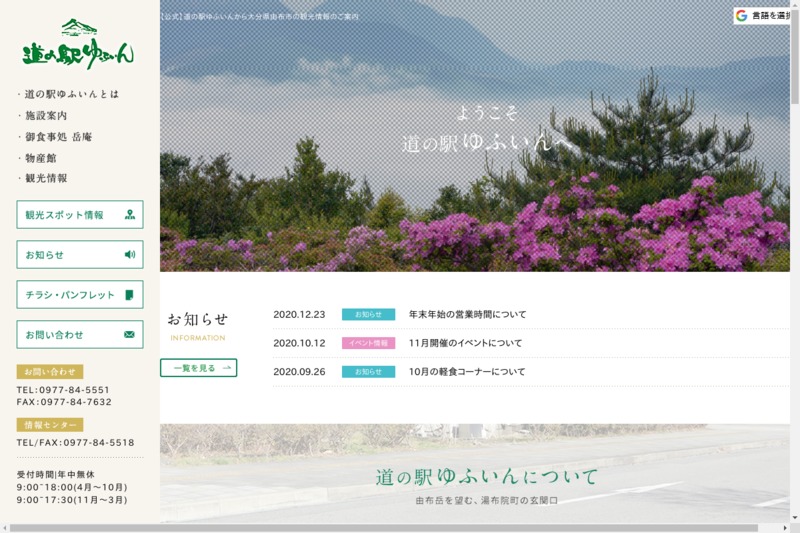The height and width of the screenshot is (533, 800).
Task: Click the pamphlet icon in チラシ・パンフレット
Action: click(x=130, y=295)
